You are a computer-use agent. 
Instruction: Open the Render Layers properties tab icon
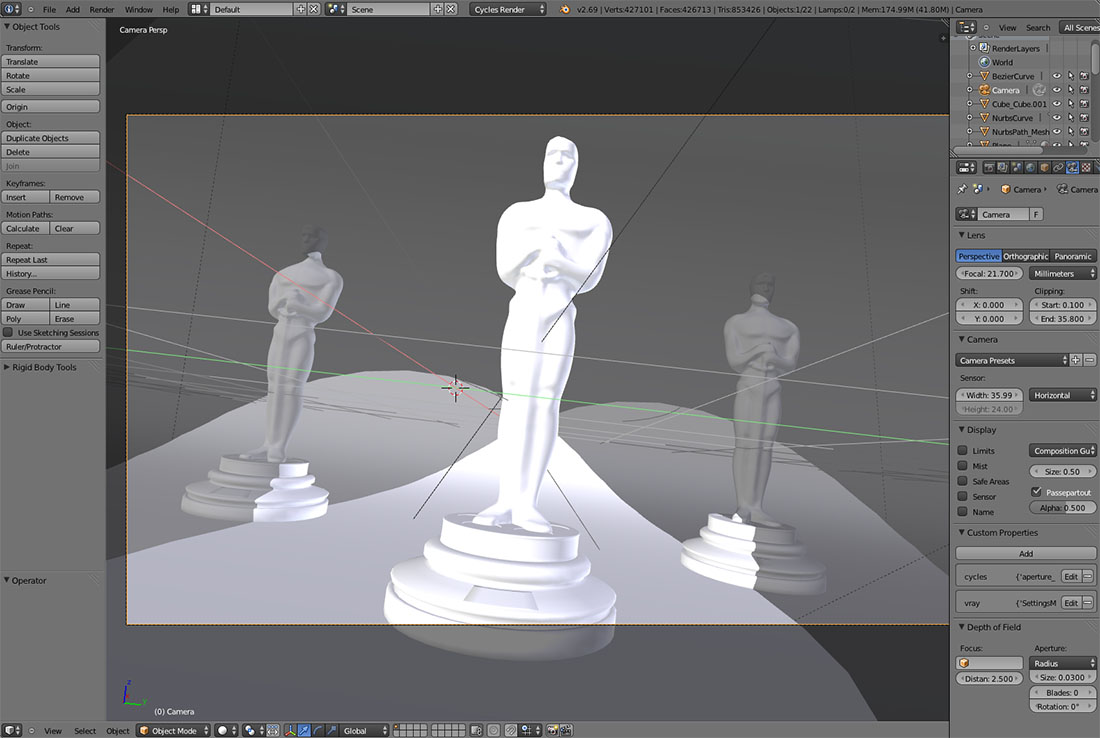(1002, 168)
